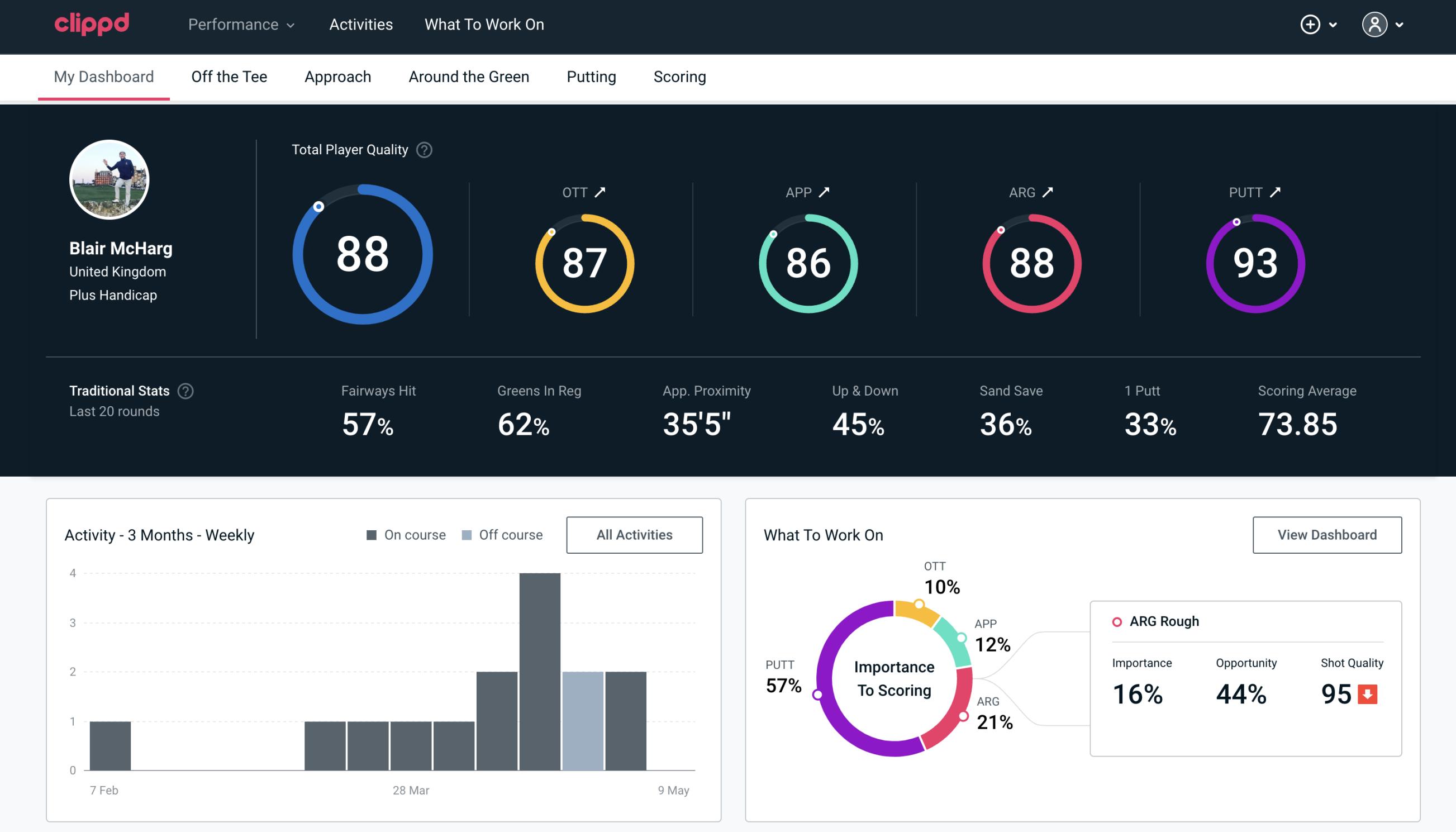Click the Traditional Stats help icon
This screenshot has width=1456, height=832.
pyautogui.click(x=185, y=390)
